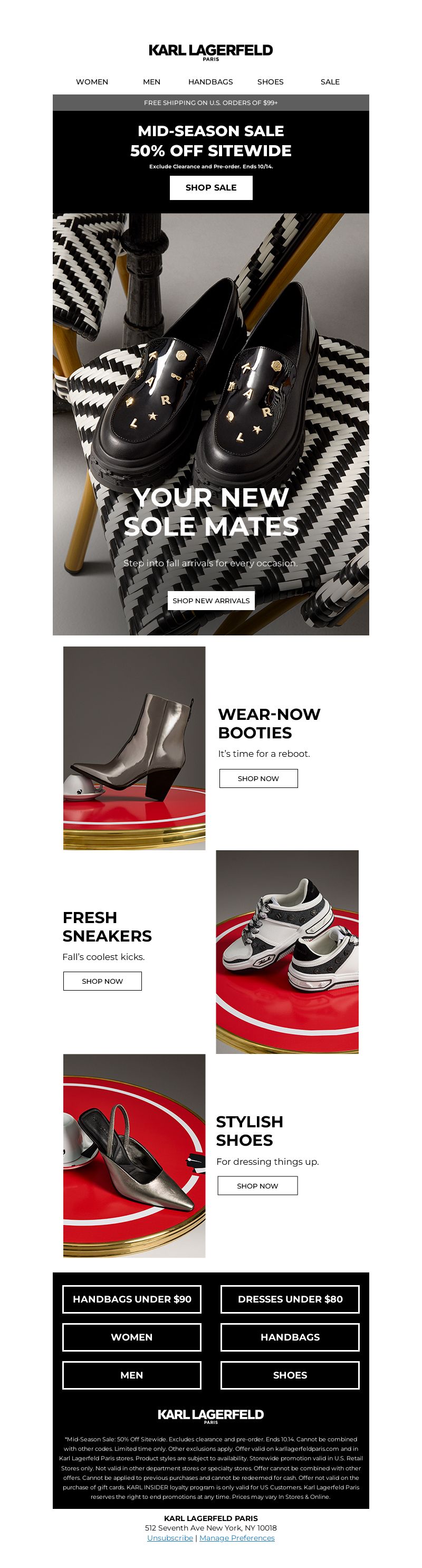
Task: Open the WOMEN navigation menu item
Action: [x=92, y=82]
